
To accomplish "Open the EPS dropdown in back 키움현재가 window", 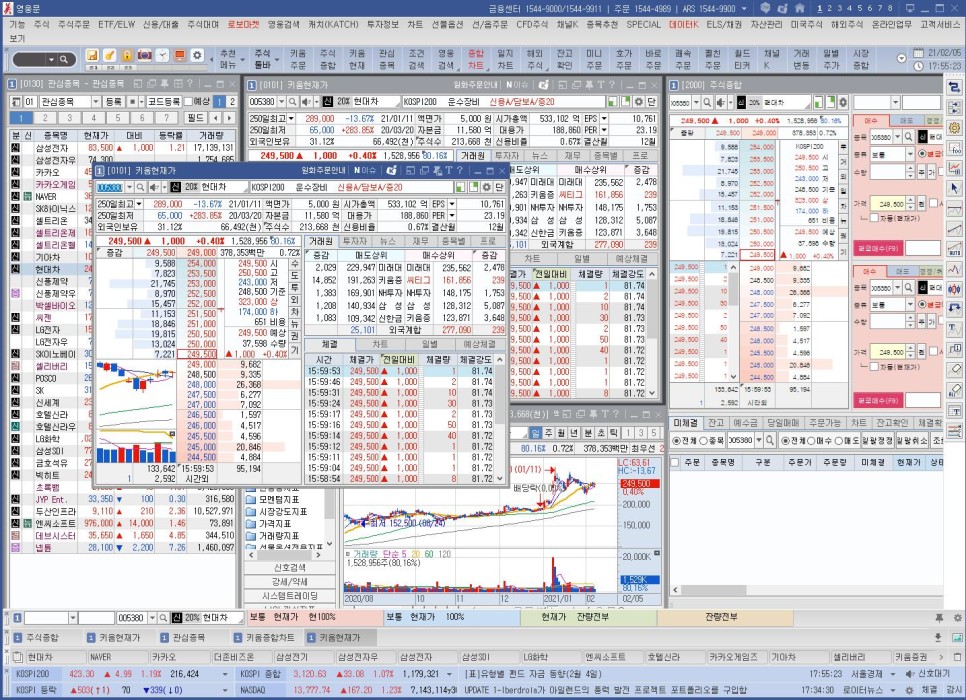I will click(x=604, y=118).
